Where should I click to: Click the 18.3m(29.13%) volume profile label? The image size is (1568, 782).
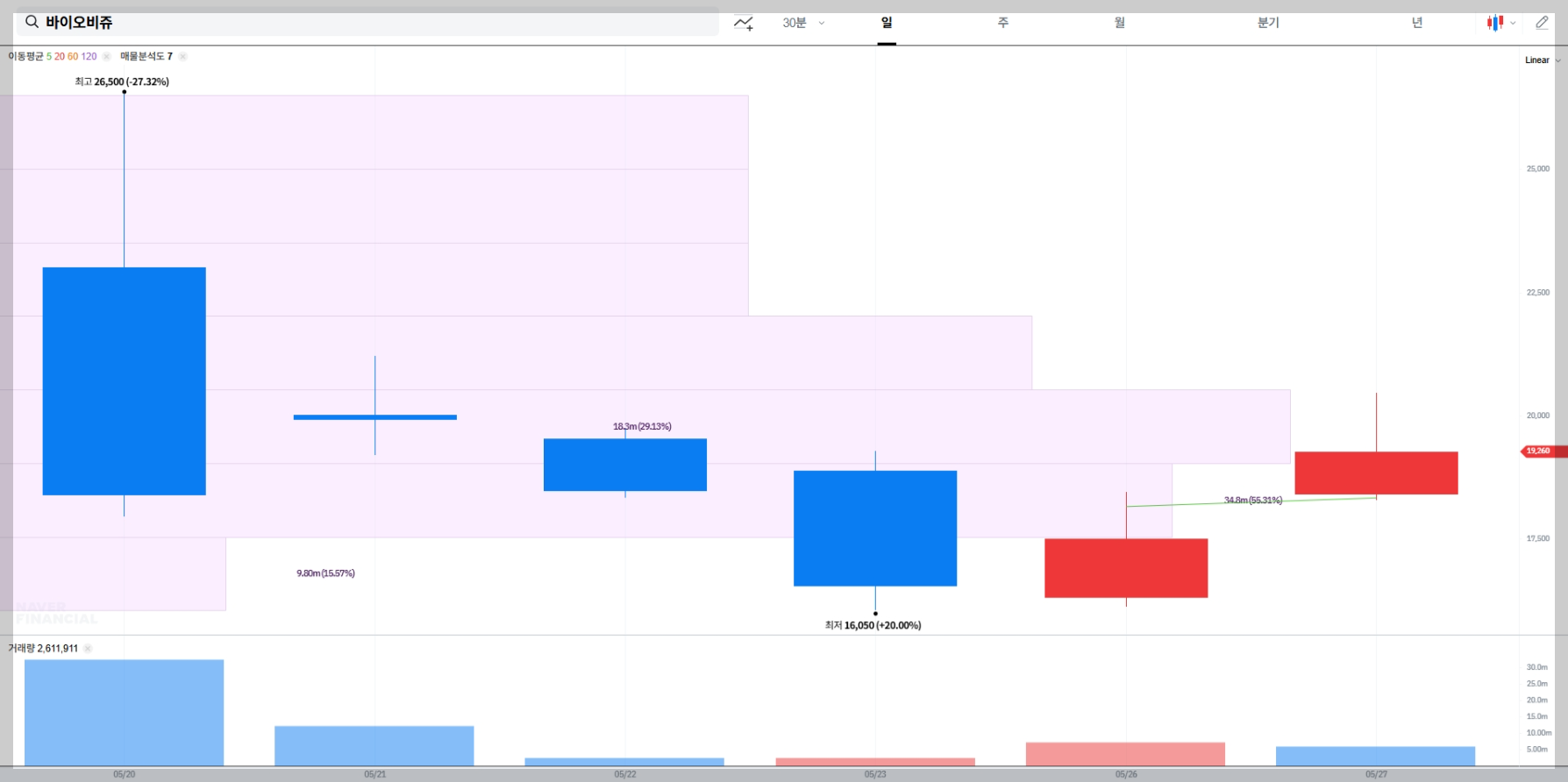coord(642,426)
